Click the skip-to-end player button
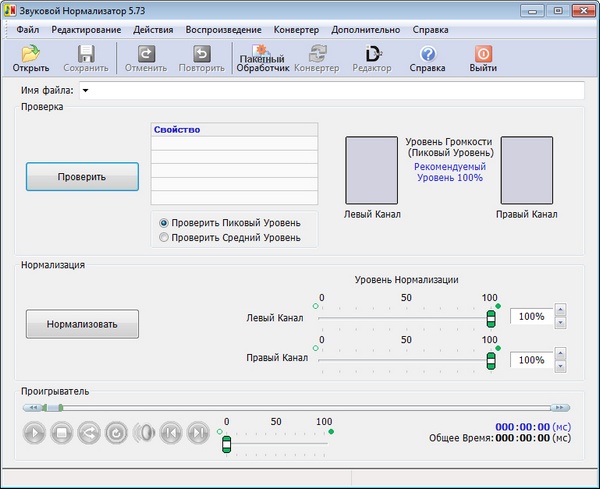The width and height of the screenshot is (600, 489). tap(198, 433)
